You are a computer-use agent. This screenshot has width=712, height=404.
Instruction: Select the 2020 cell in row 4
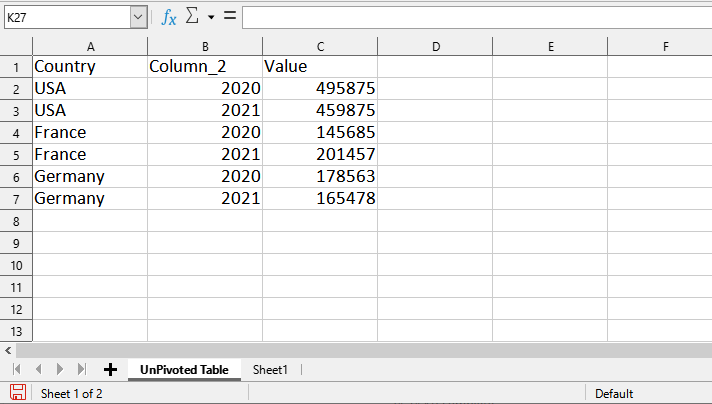[205, 133]
